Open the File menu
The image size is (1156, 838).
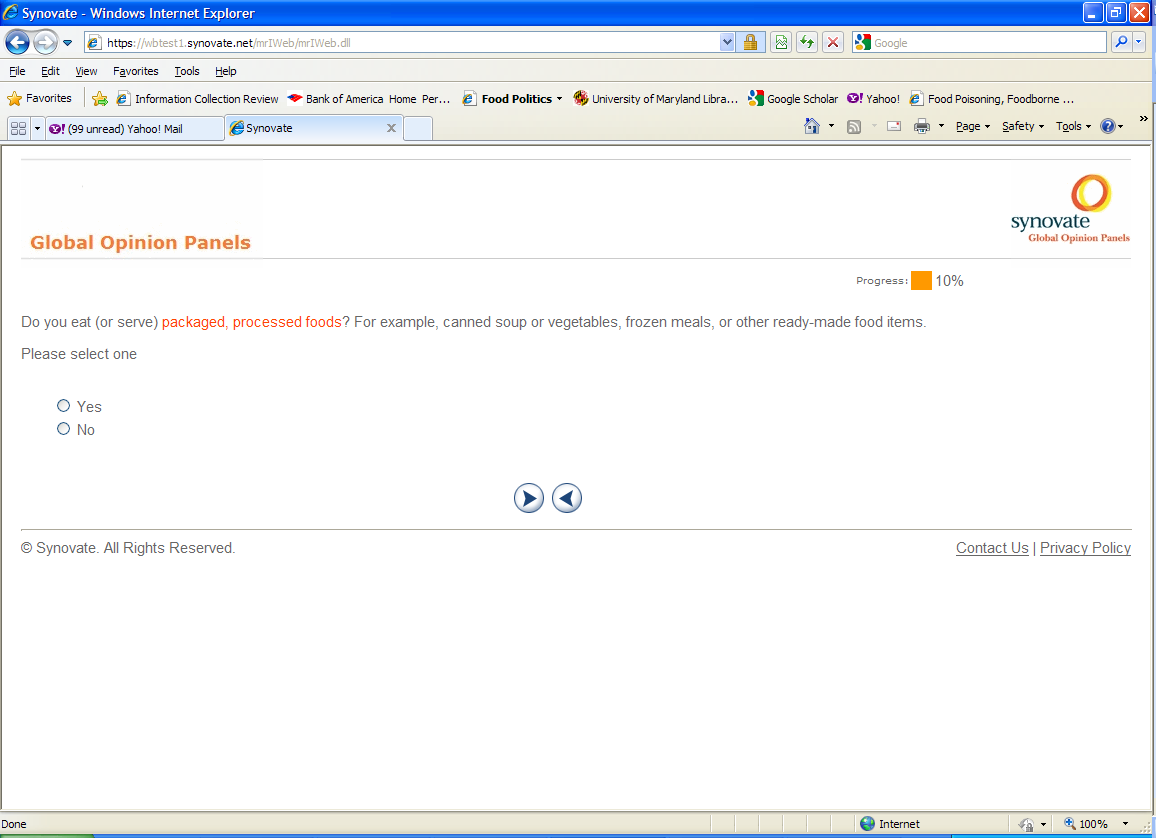pos(17,71)
